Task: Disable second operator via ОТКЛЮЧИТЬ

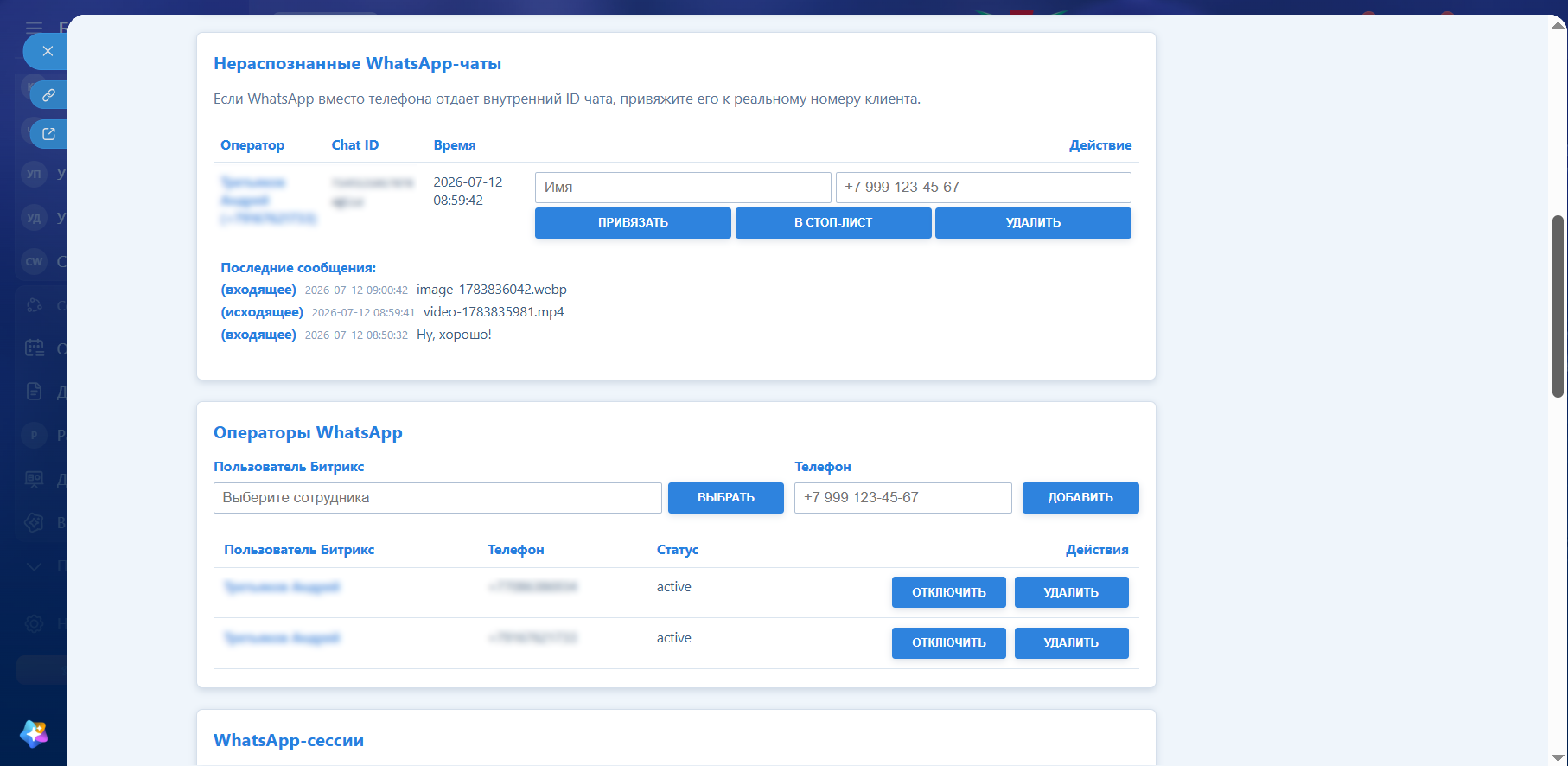Action: 949,643
